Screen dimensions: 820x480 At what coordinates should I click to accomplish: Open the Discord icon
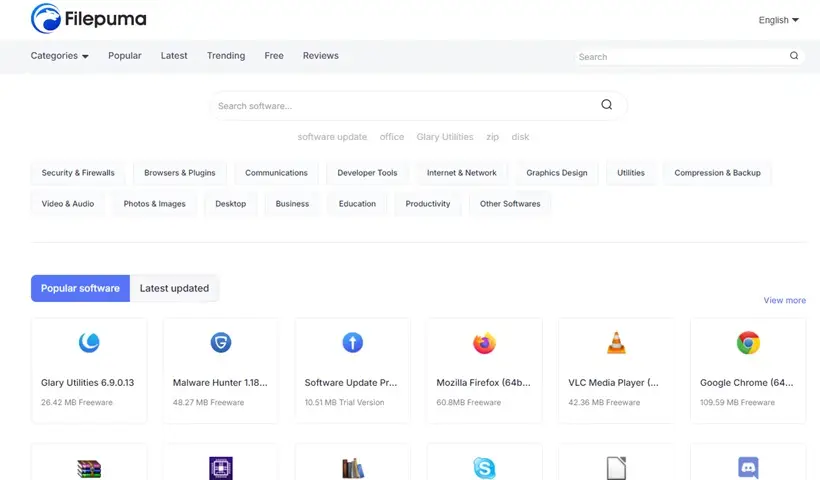click(748, 468)
